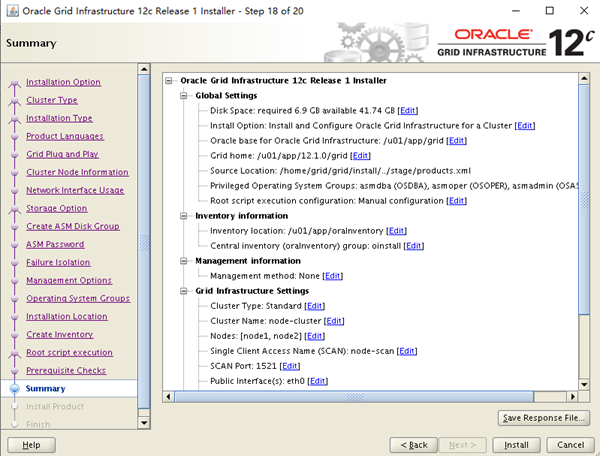Image resolution: width=600 pixels, height=456 pixels.
Task: Minimize the installer window
Action: click(x=516, y=10)
